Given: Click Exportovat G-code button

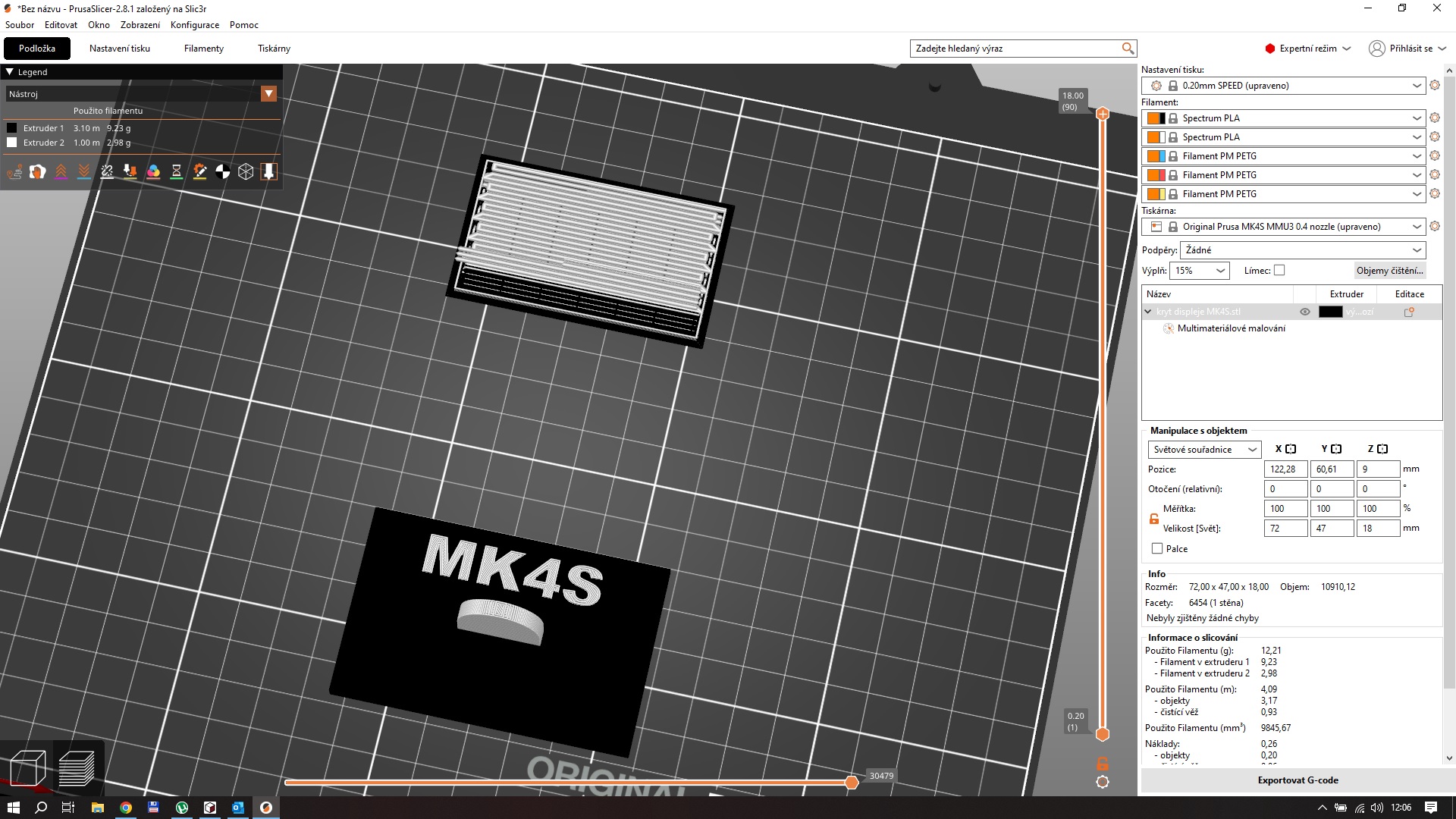Looking at the screenshot, I should tap(1298, 780).
